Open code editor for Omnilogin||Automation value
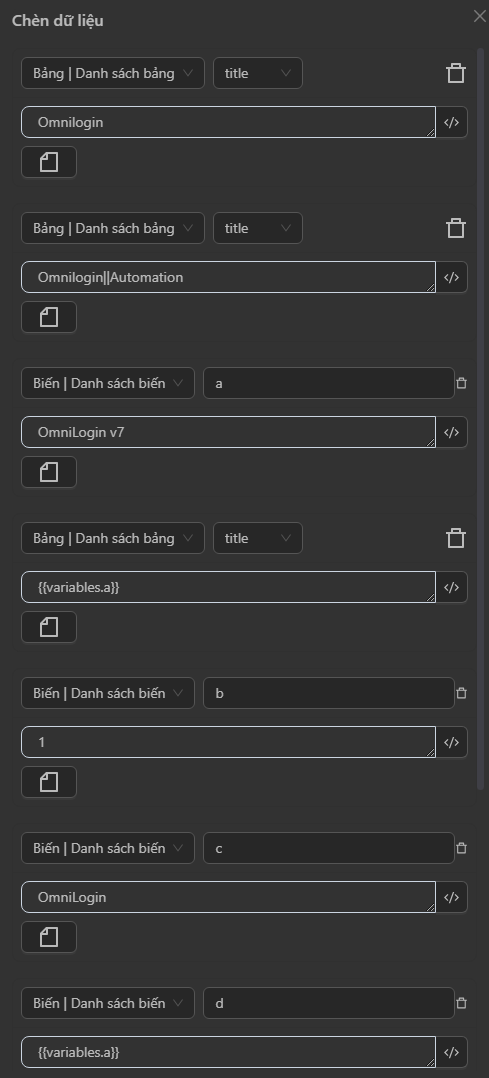The width and height of the screenshot is (489, 1078). pyautogui.click(x=451, y=278)
